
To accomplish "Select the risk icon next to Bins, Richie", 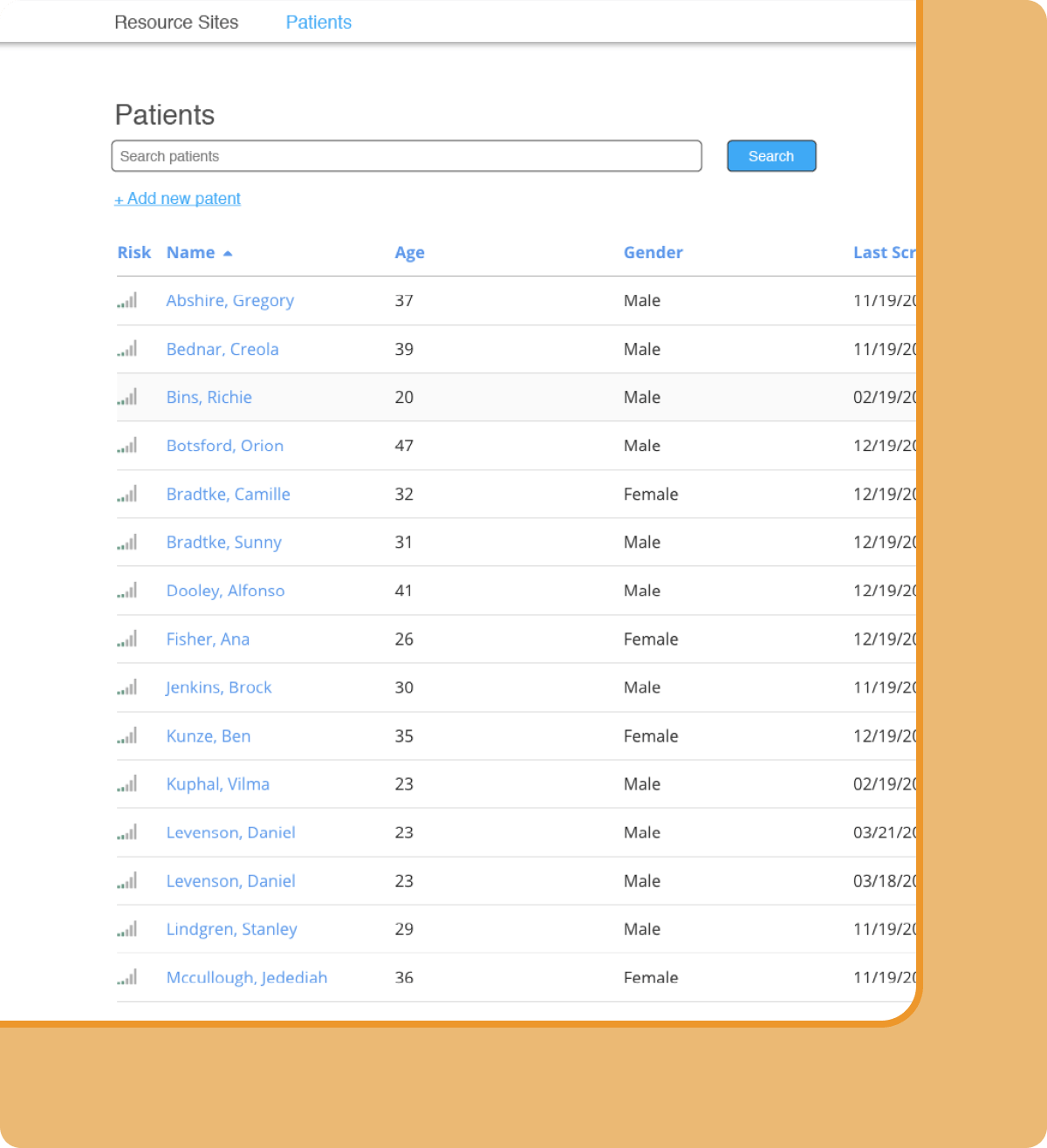I will tap(127, 397).
